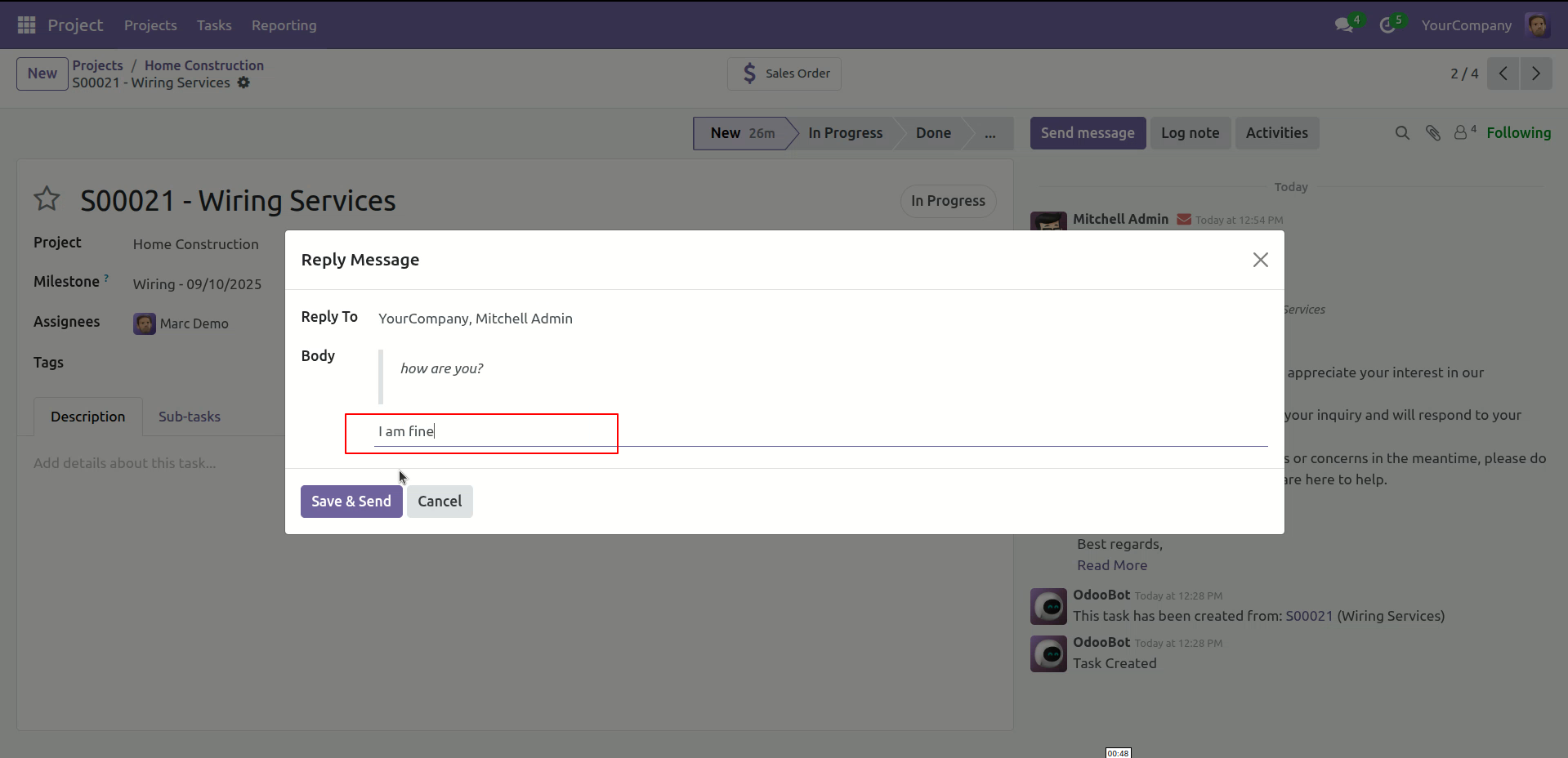This screenshot has height=758, width=1568.
Task: Click the Sales Order dollar icon
Action: coord(749,74)
